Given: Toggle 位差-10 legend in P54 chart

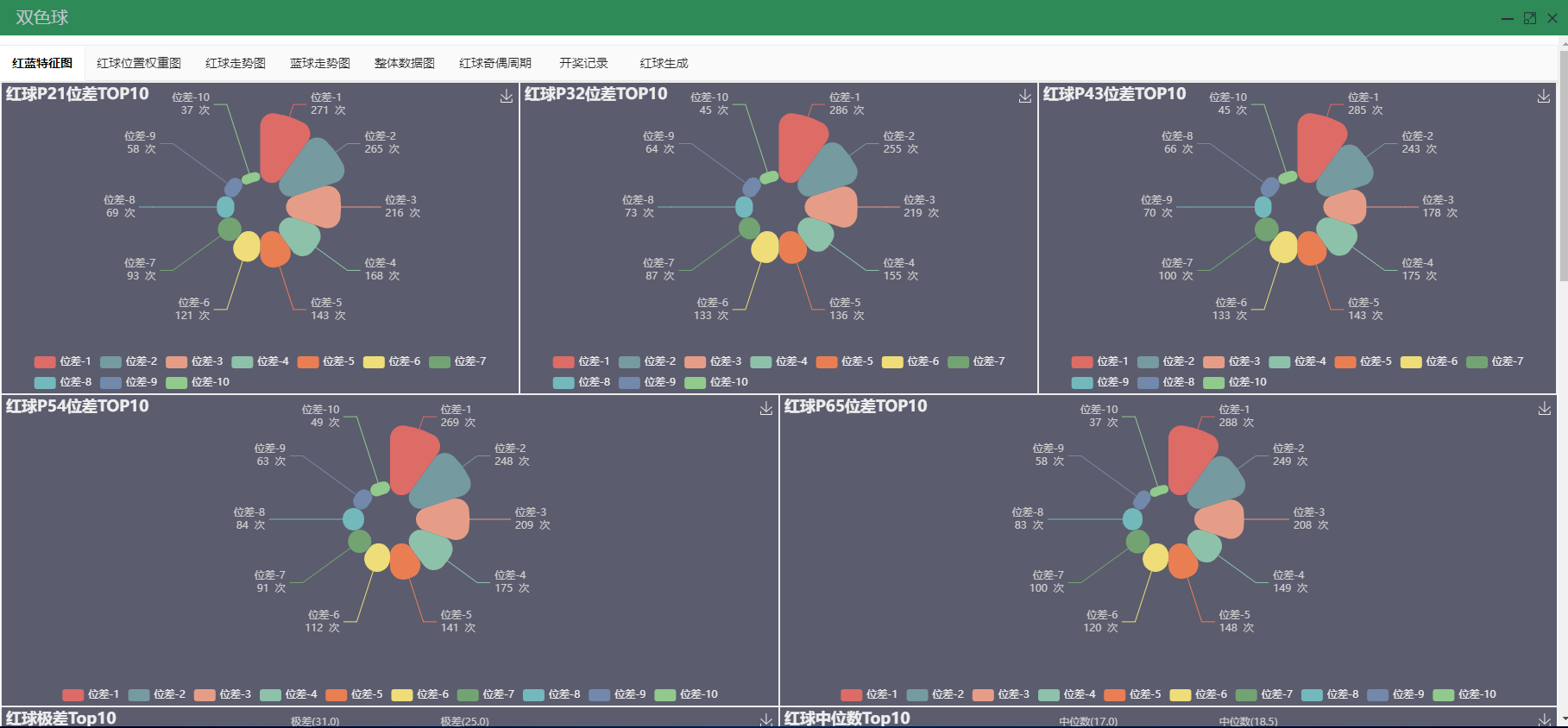Looking at the screenshot, I should (686, 694).
